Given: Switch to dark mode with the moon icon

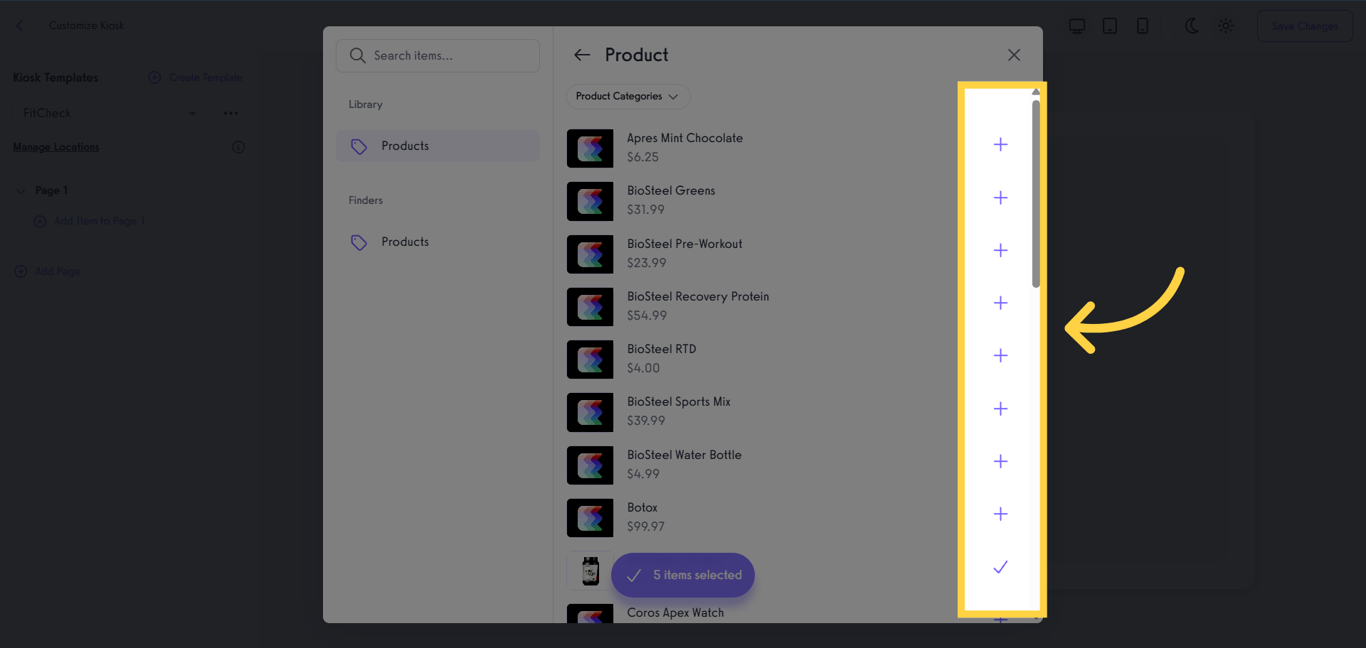Looking at the screenshot, I should tap(1192, 26).
